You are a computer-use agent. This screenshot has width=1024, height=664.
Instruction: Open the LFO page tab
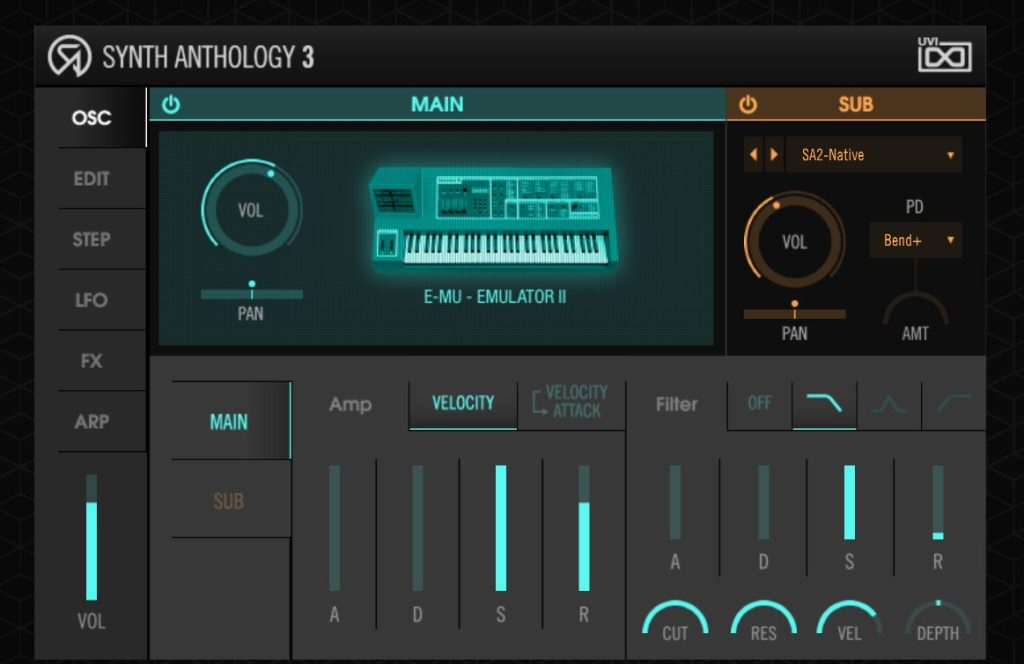(92, 300)
